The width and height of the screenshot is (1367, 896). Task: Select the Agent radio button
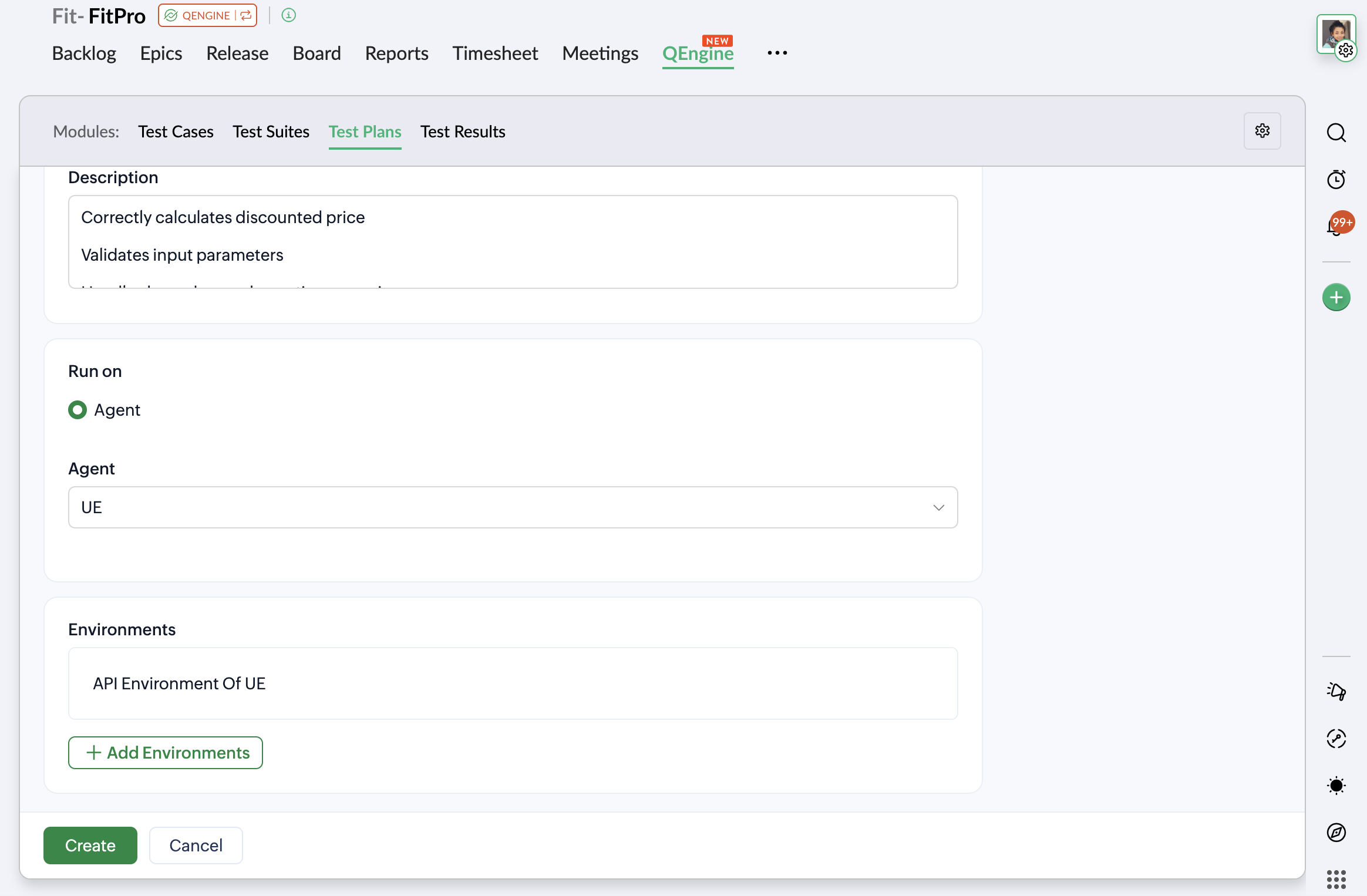coord(78,410)
